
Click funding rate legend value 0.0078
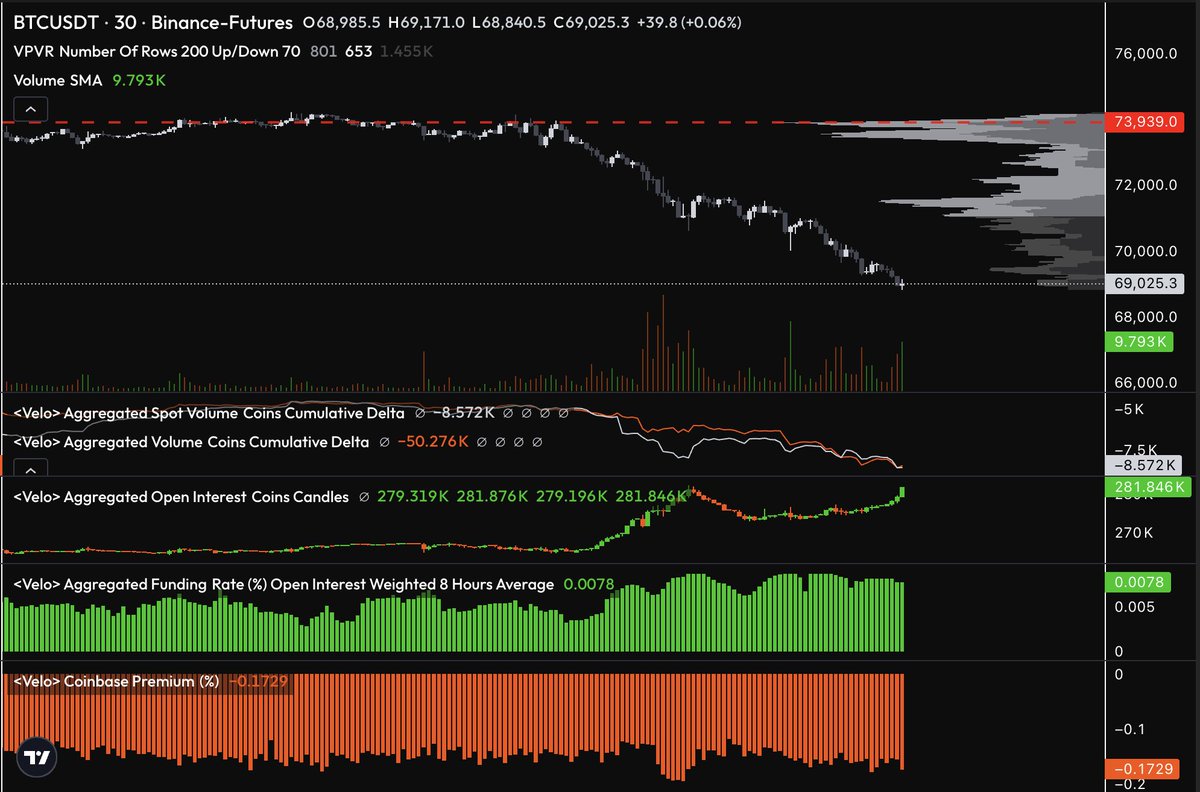pos(589,584)
